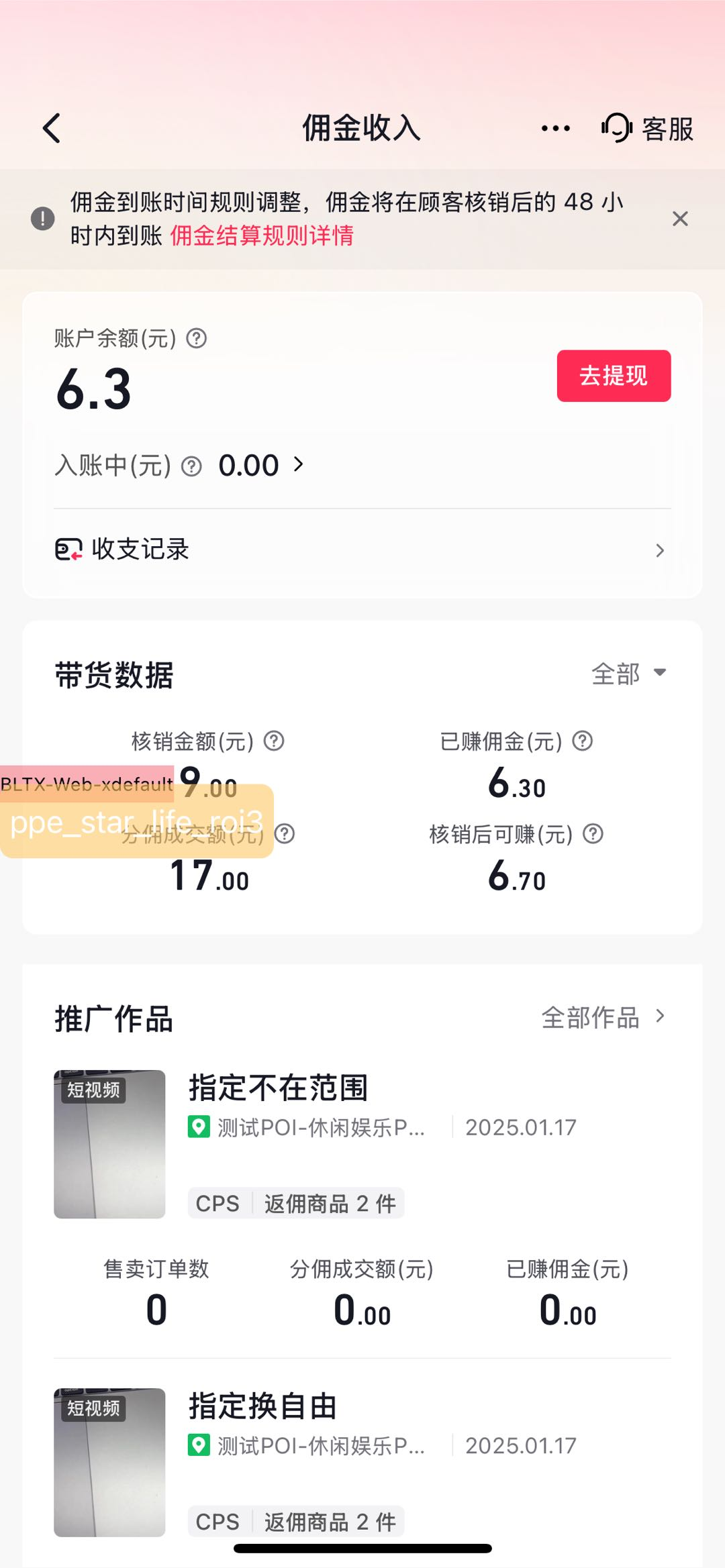This screenshot has height=1568, width=725.
Task: Open the 指定不在范围 video thumbnail
Action: [109, 1144]
